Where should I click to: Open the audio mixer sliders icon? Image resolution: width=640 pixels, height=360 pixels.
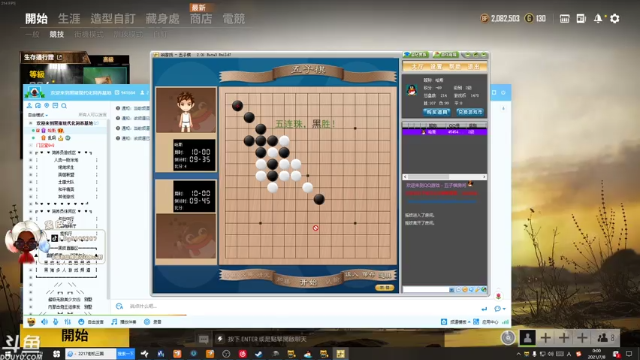pyautogui.click(x=68, y=322)
